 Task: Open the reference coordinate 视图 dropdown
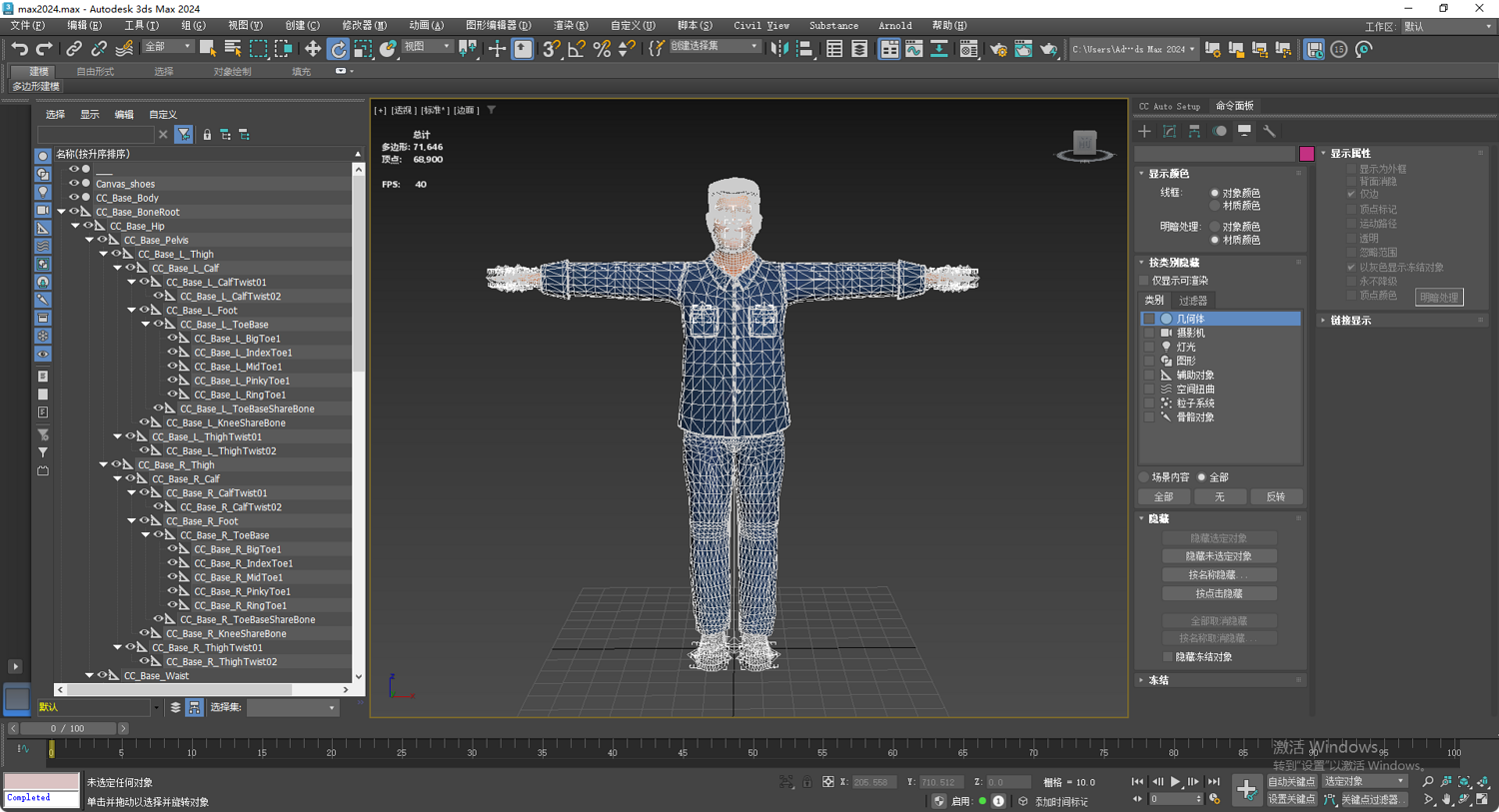tap(426, 47)
